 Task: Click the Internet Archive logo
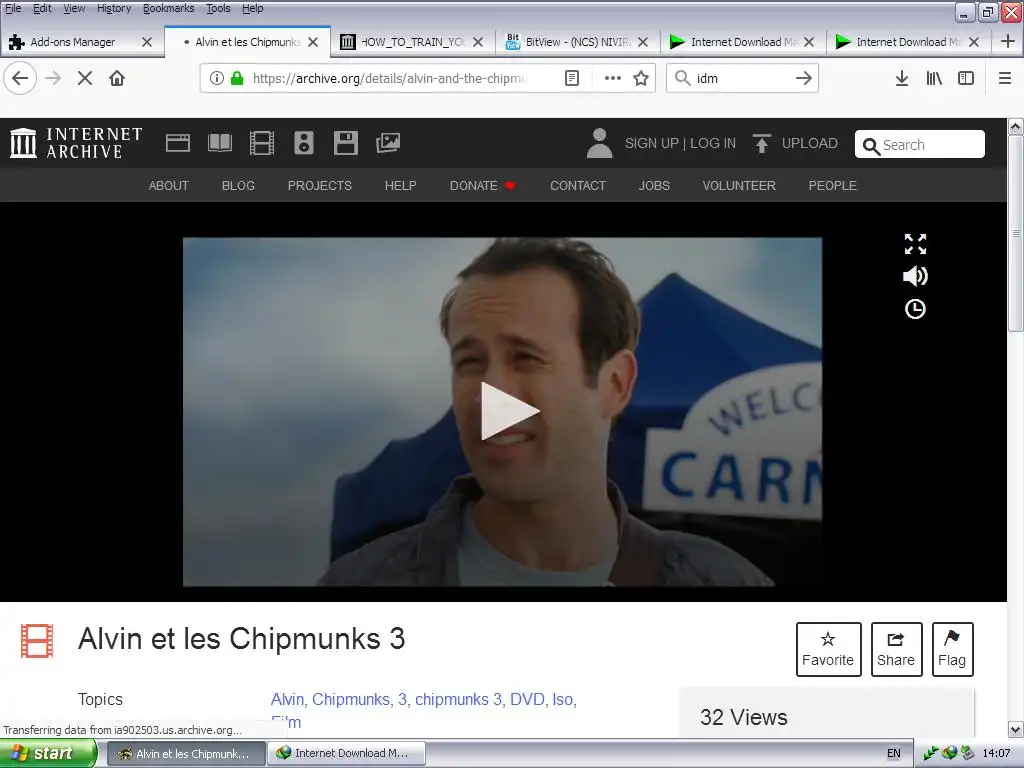(76, 143)
